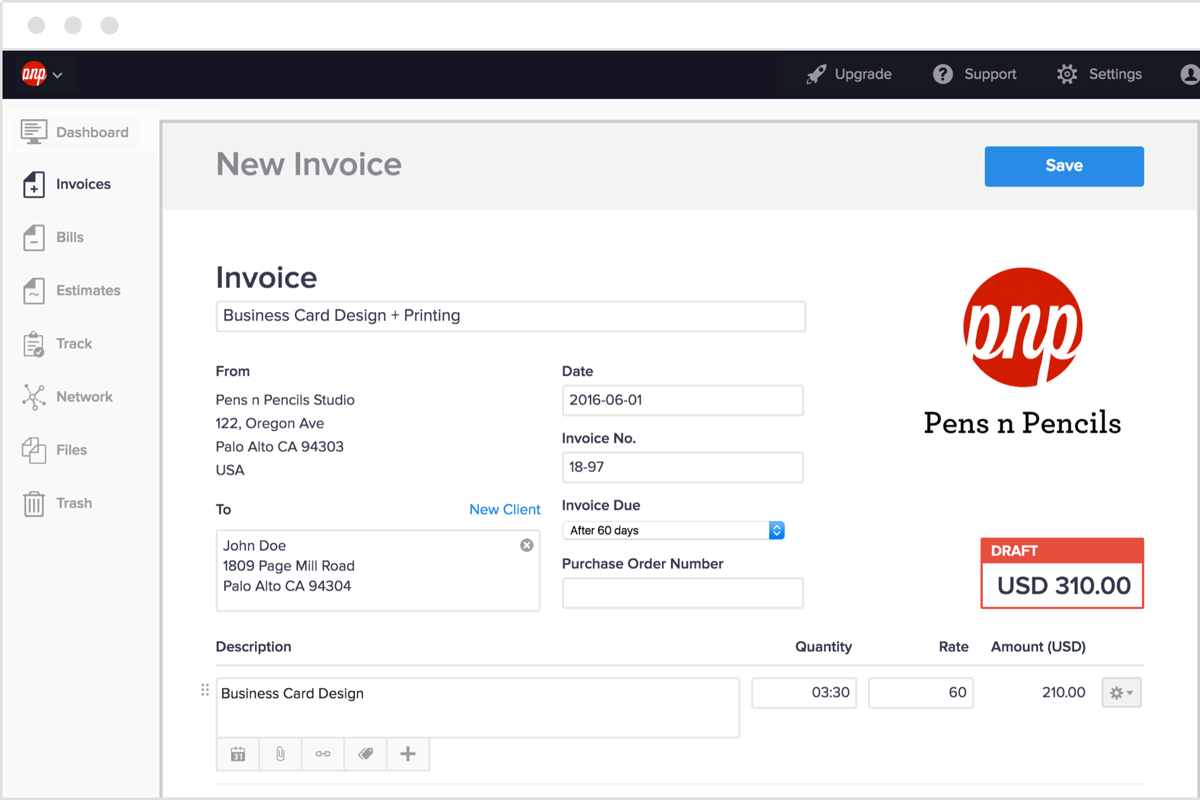The width and height of the screenshot is (1200, 800).
Task: Click the paperclip attachment icon
Action: coord(280,754)
